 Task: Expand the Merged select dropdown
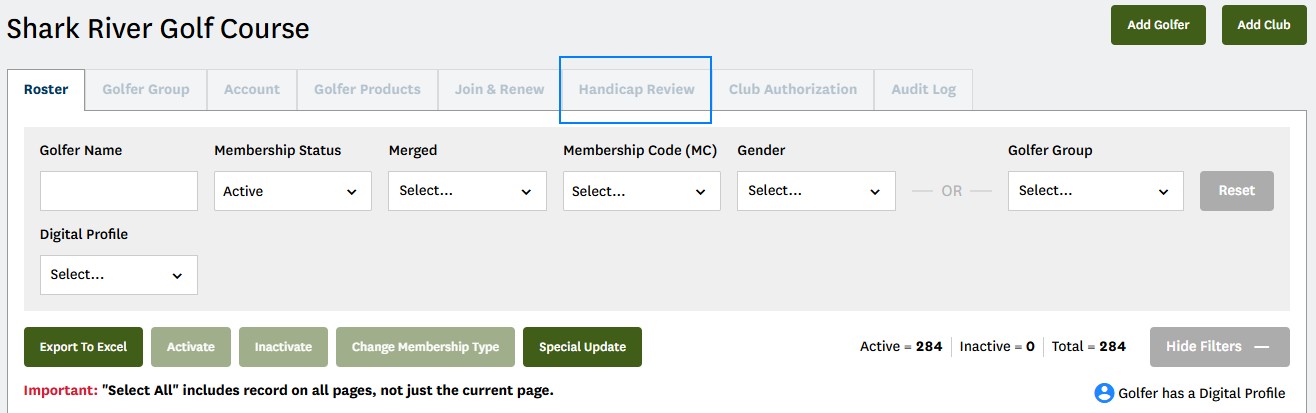pyautogui.click(x=467, y=191)
